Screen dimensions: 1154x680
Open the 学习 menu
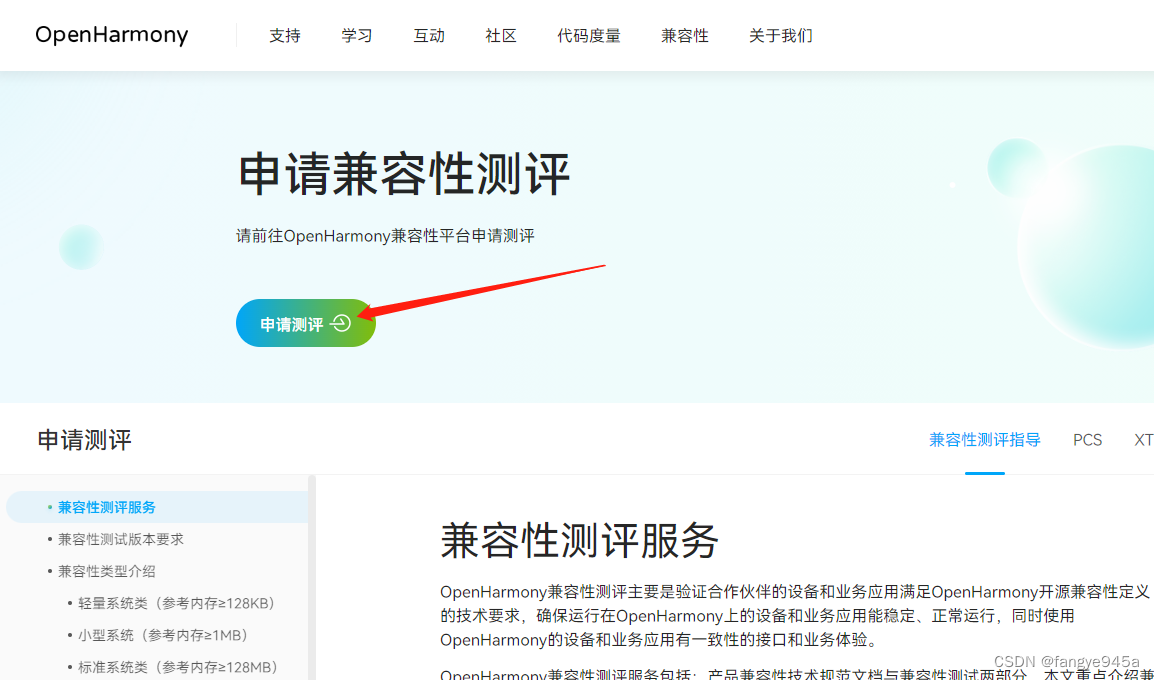357,35
